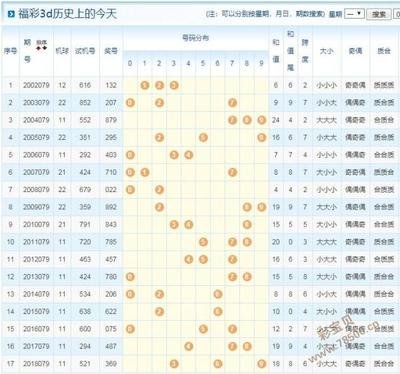Click the blue arrow icon beside 福彩3d历史上的今天
The width and height of the screenshot is (400, 374).
click(11, 14)
